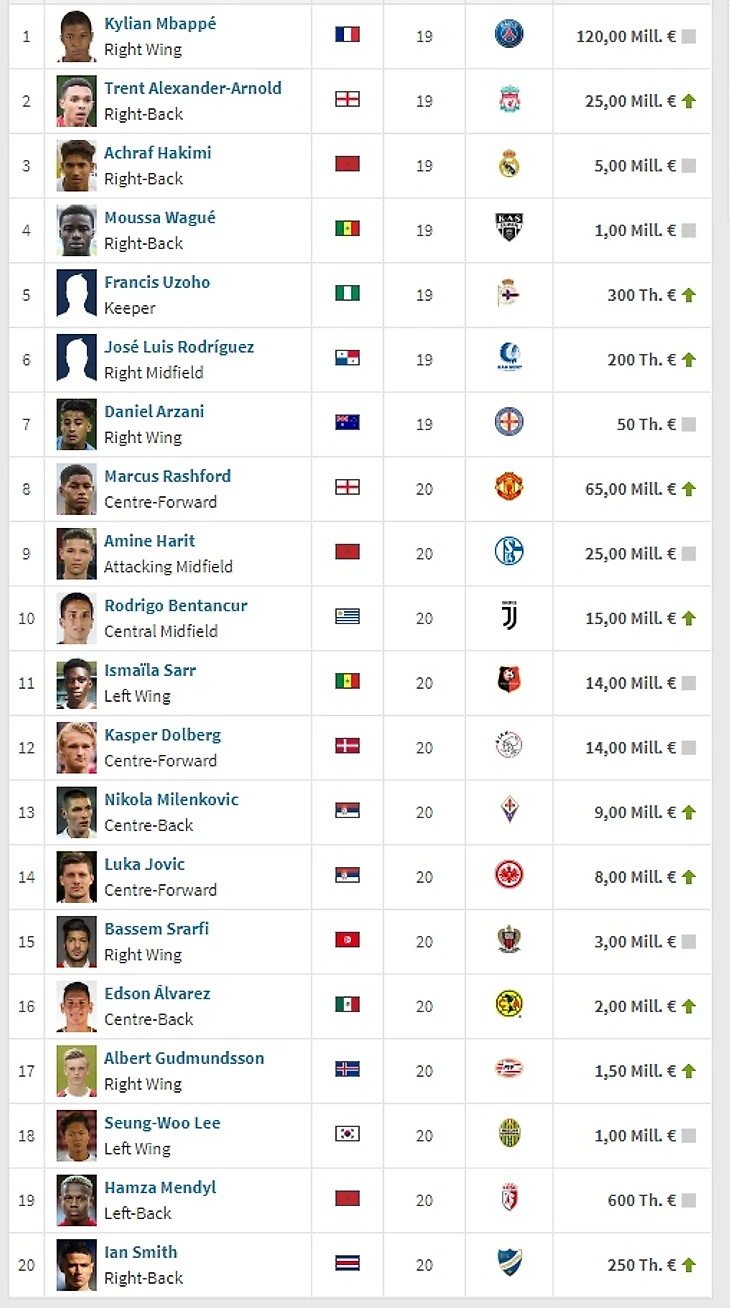Click the grey square beside Mbappé's market value
The height and width of the screenshot is (1308, 730).
[689, 37]
